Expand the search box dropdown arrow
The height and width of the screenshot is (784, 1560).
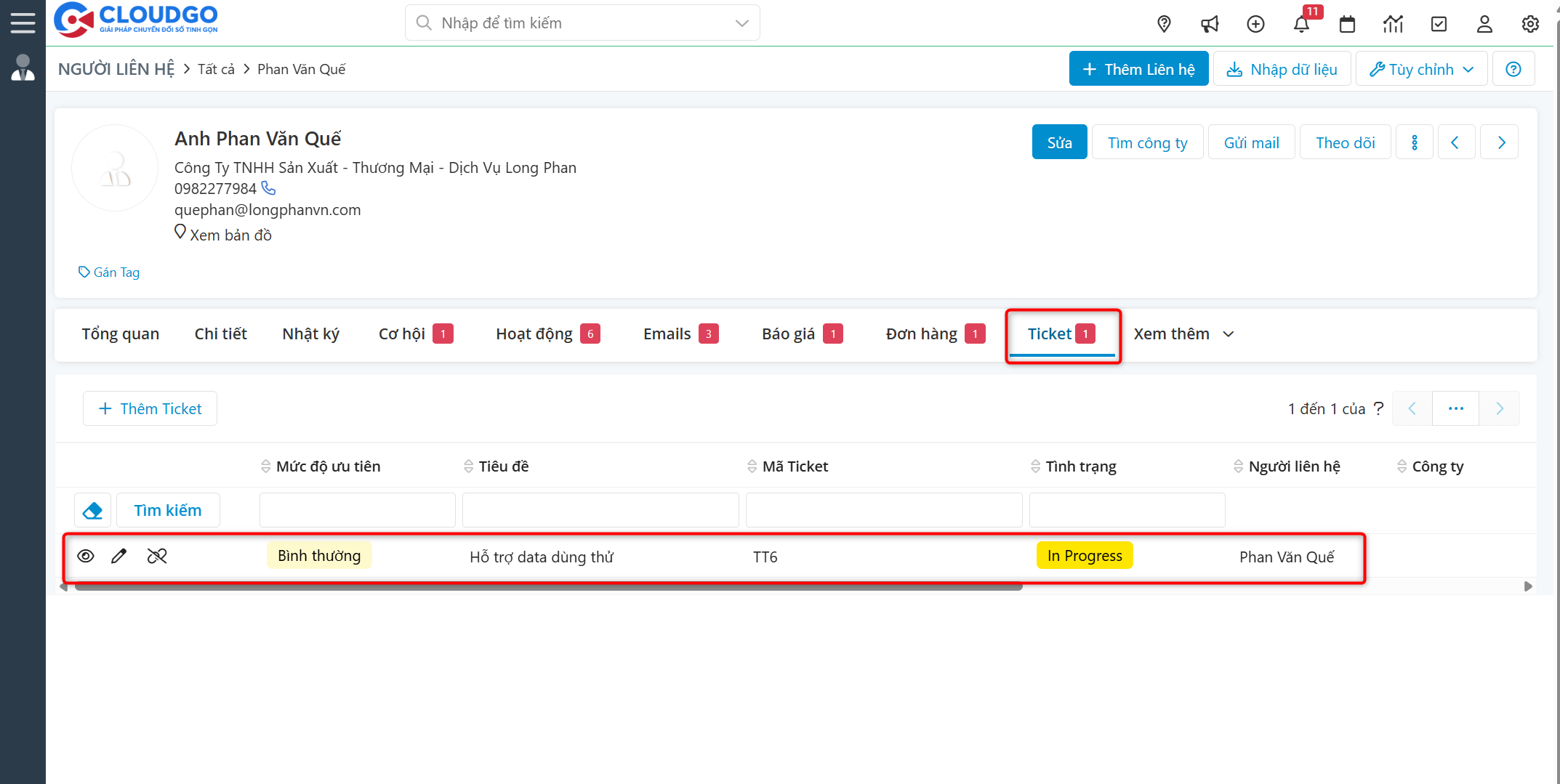coord(741,23)
